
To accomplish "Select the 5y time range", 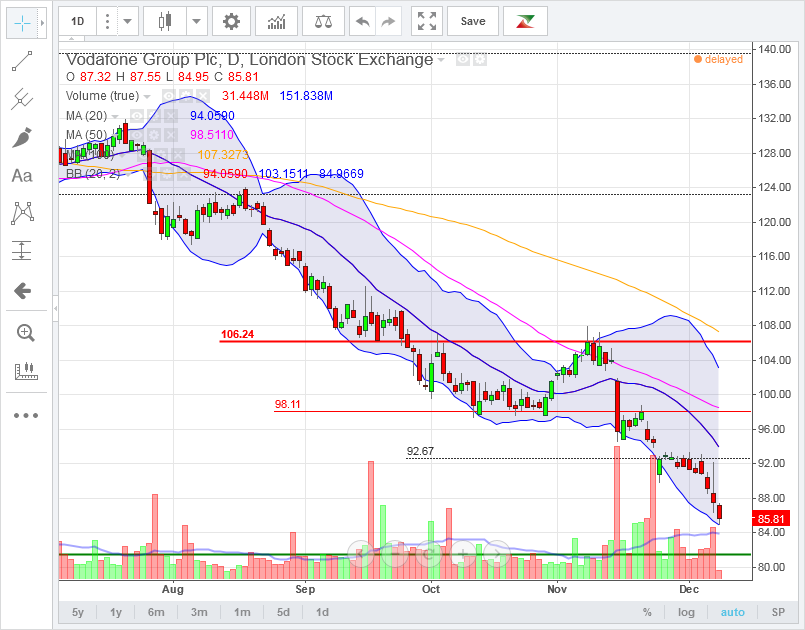I will 78,612.
